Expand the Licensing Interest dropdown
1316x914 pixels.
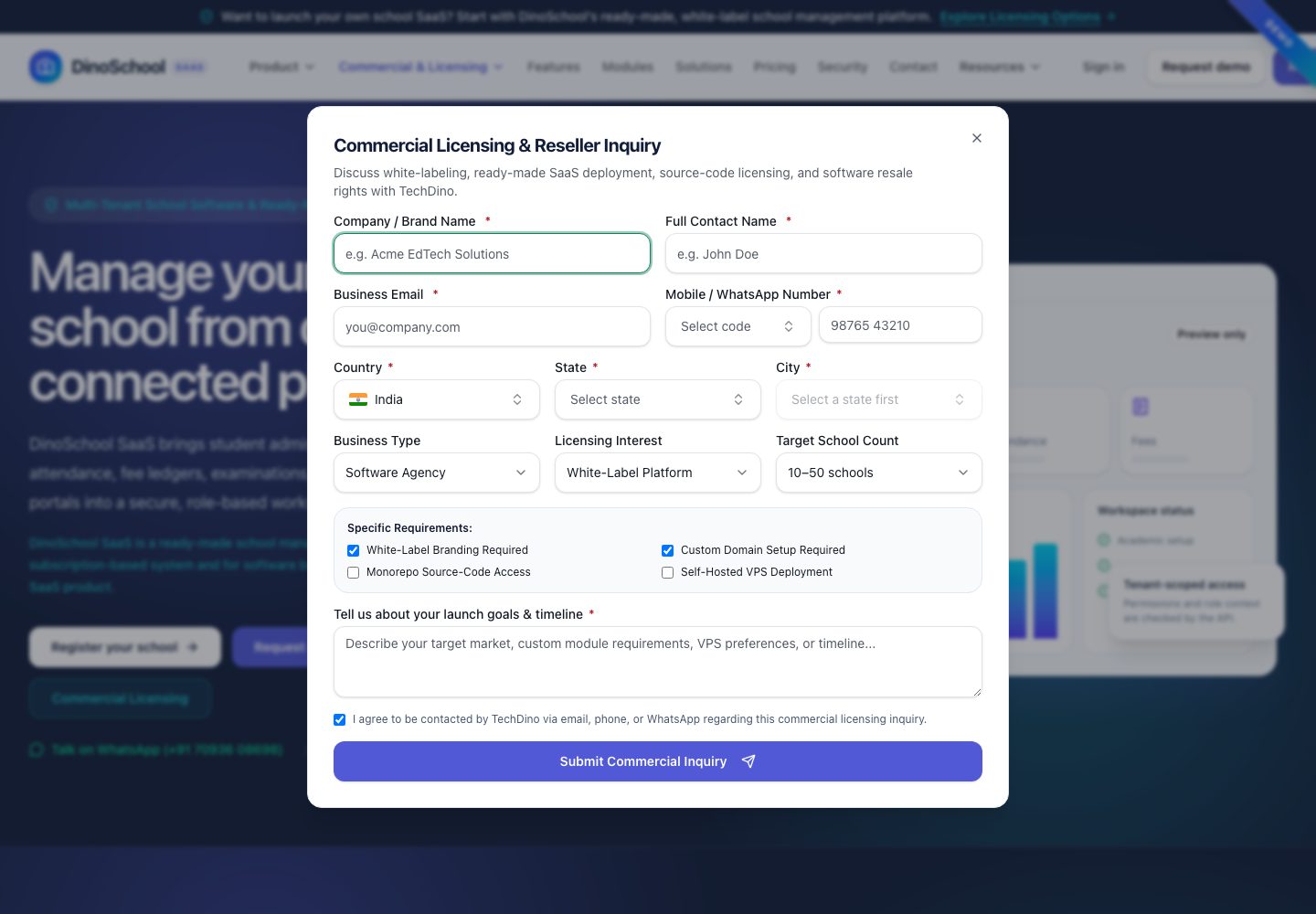pos(658,473)
